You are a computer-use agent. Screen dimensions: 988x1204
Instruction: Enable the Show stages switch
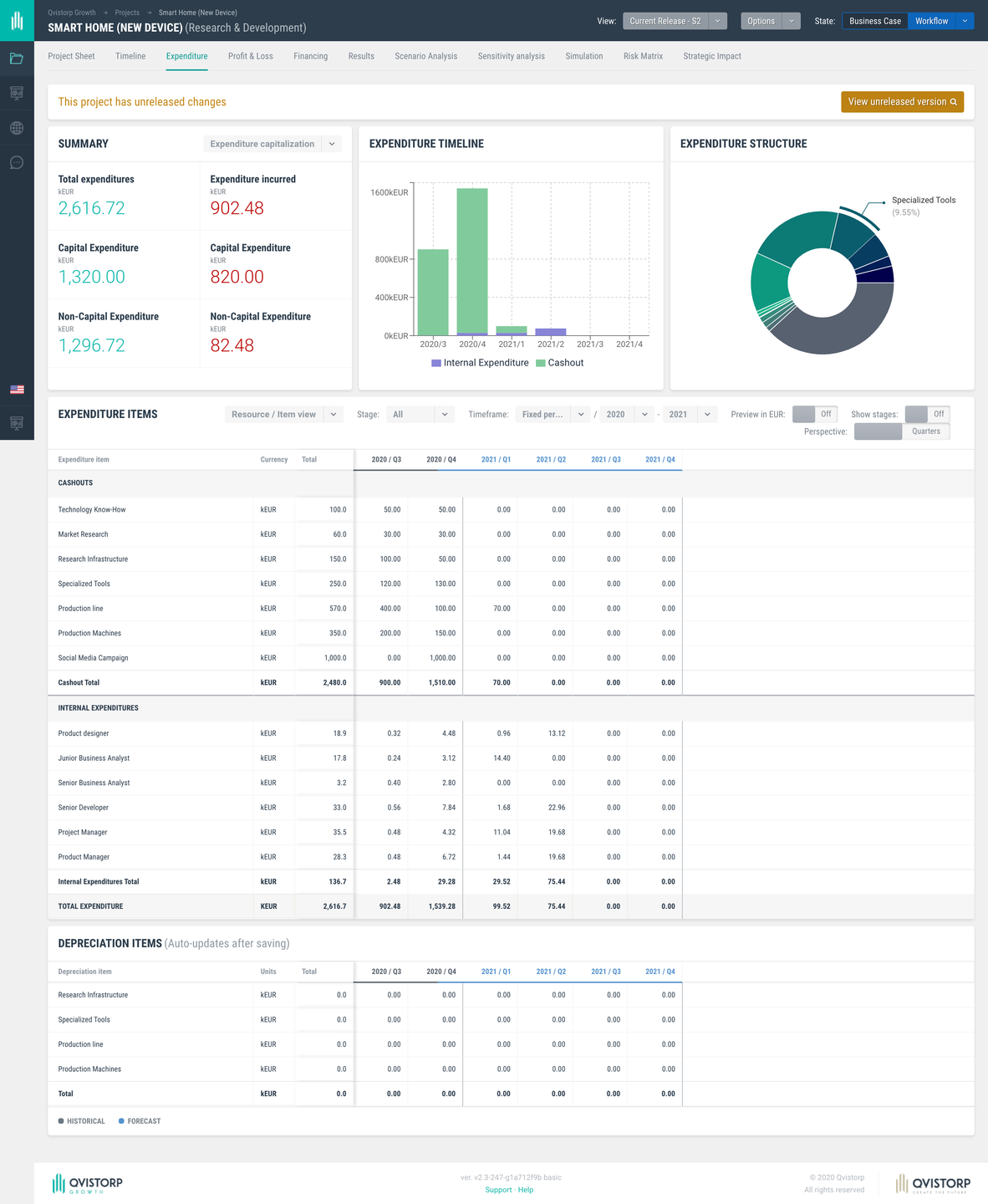point(927,414)
